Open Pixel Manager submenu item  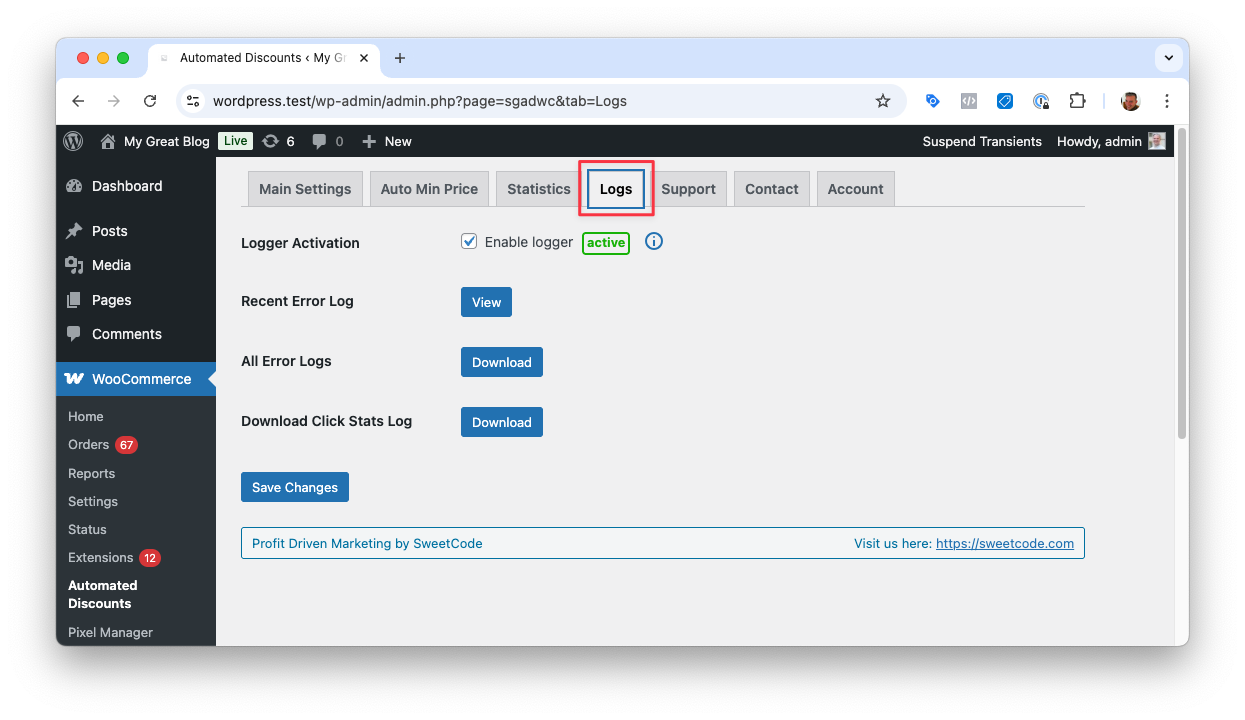click(x=110, y=632)
